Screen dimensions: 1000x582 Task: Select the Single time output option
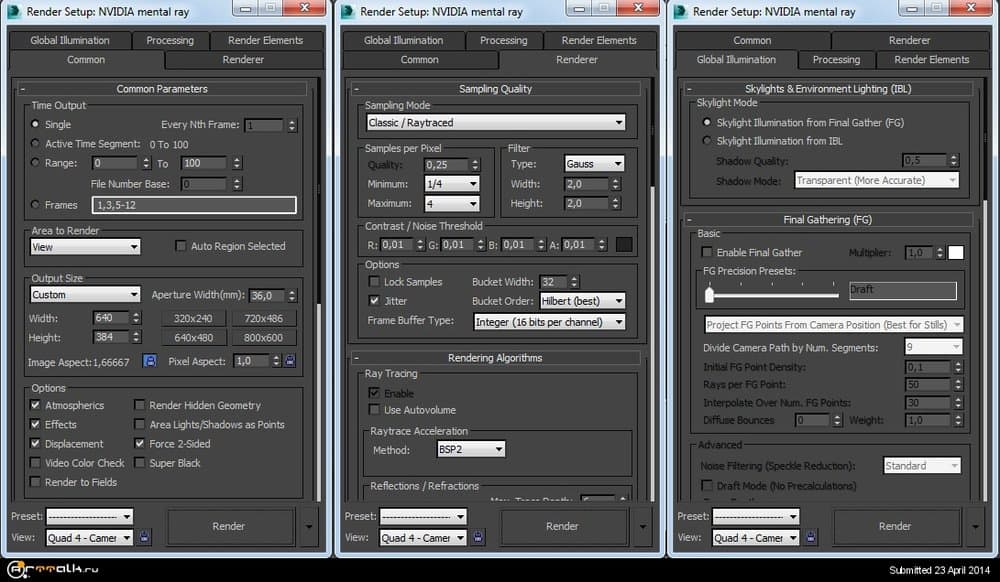[x=36, y=125]
